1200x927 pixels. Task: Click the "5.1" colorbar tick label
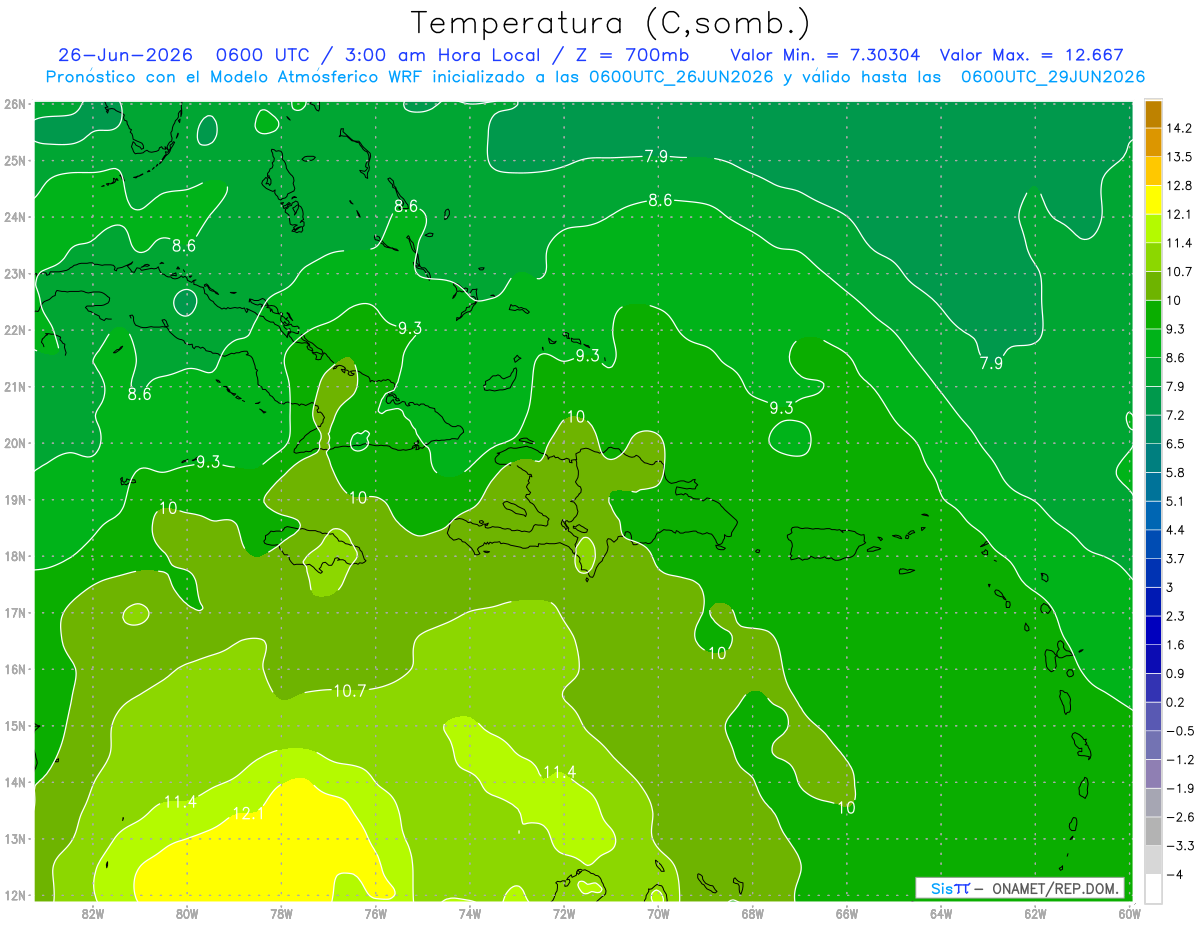coord(1176,501)
